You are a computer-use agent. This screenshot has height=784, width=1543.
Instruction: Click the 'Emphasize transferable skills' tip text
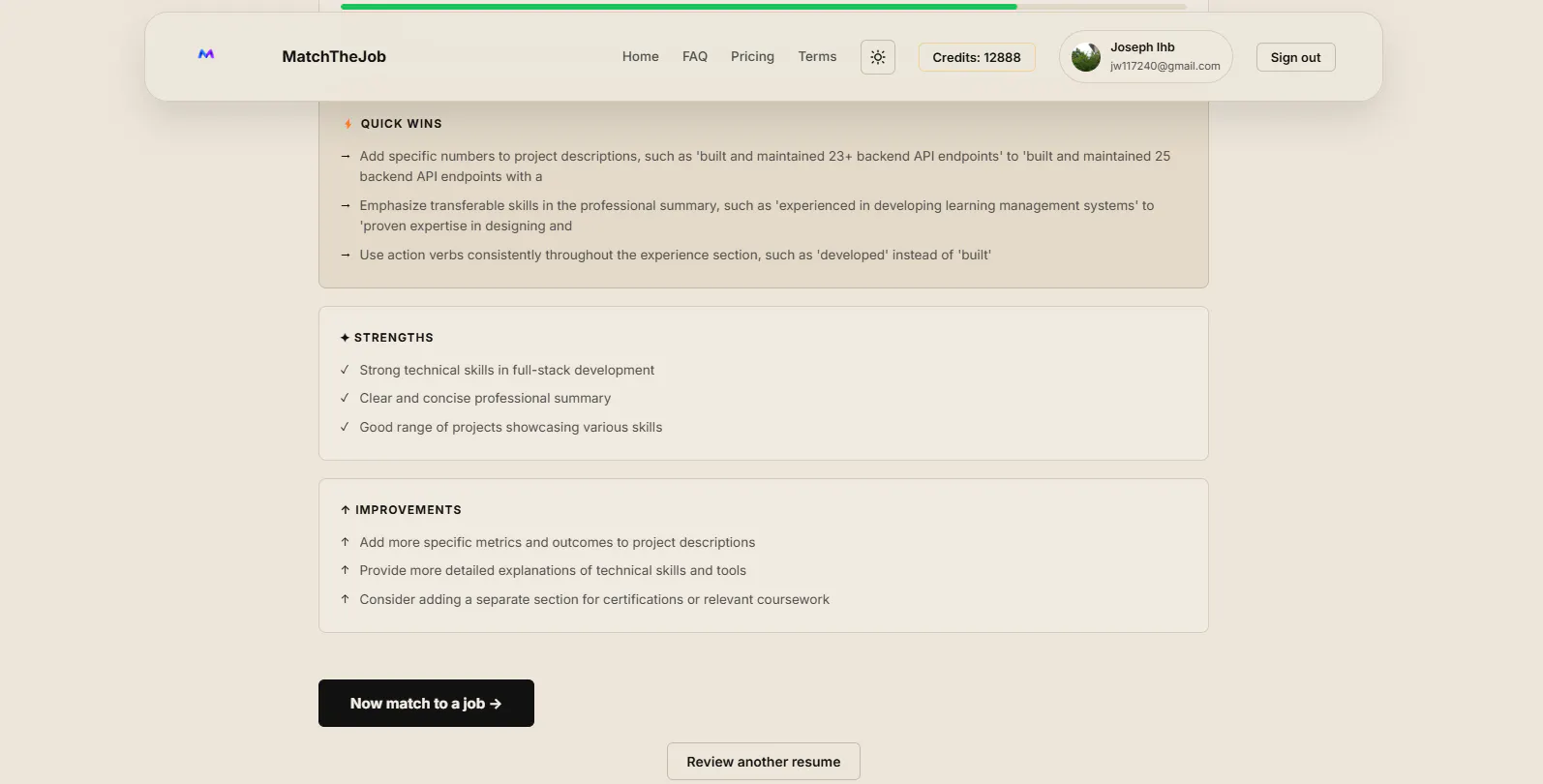[x=757, y=215]
